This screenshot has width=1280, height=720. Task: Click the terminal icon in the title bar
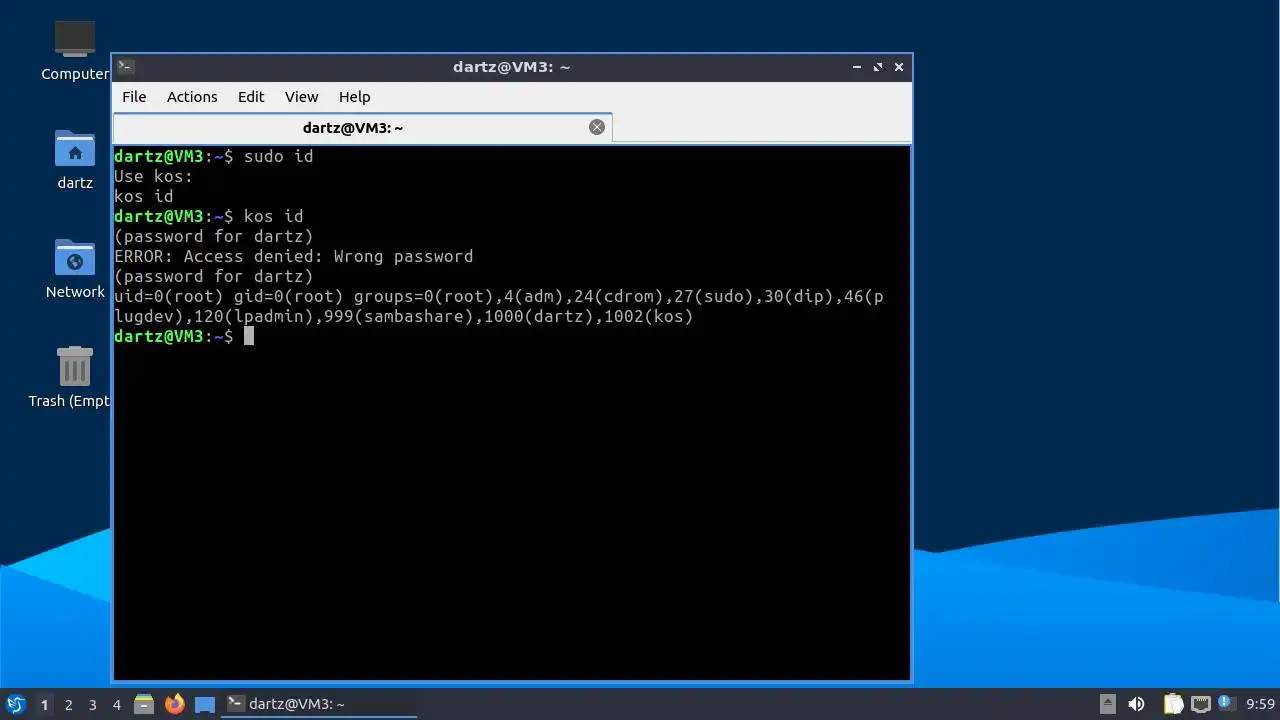click(x=125, y=67)
